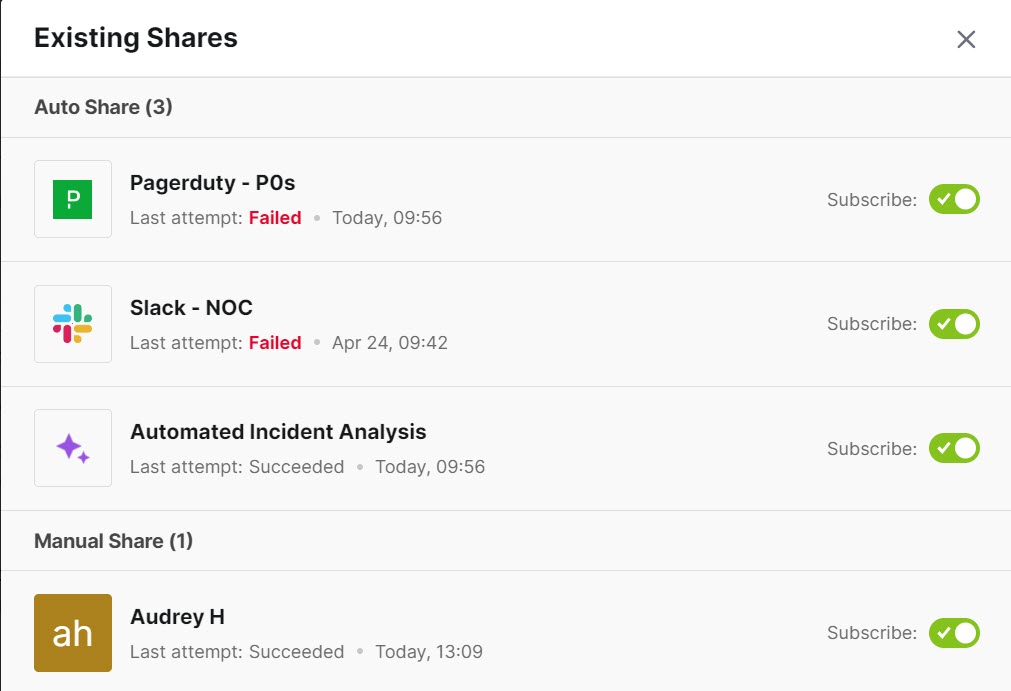Click the Failed status for Slack - NOC
This screenshot has width=1011, height=691.
pos(274,343)
